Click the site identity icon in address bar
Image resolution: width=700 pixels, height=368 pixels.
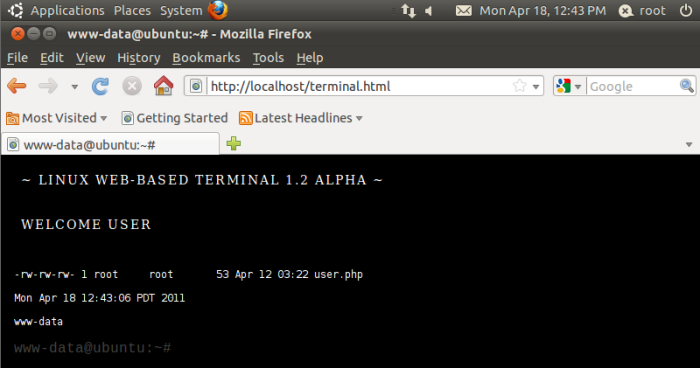pos(196,86)
